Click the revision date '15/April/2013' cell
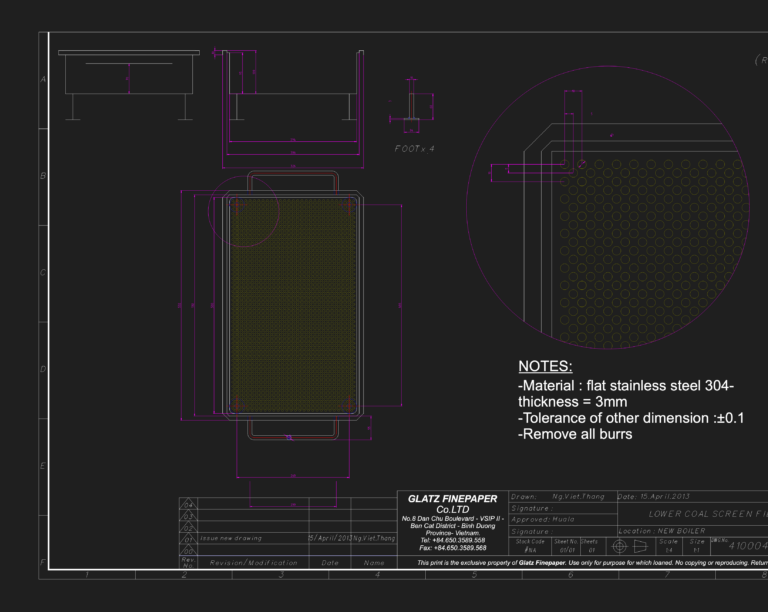 point(330,538)
